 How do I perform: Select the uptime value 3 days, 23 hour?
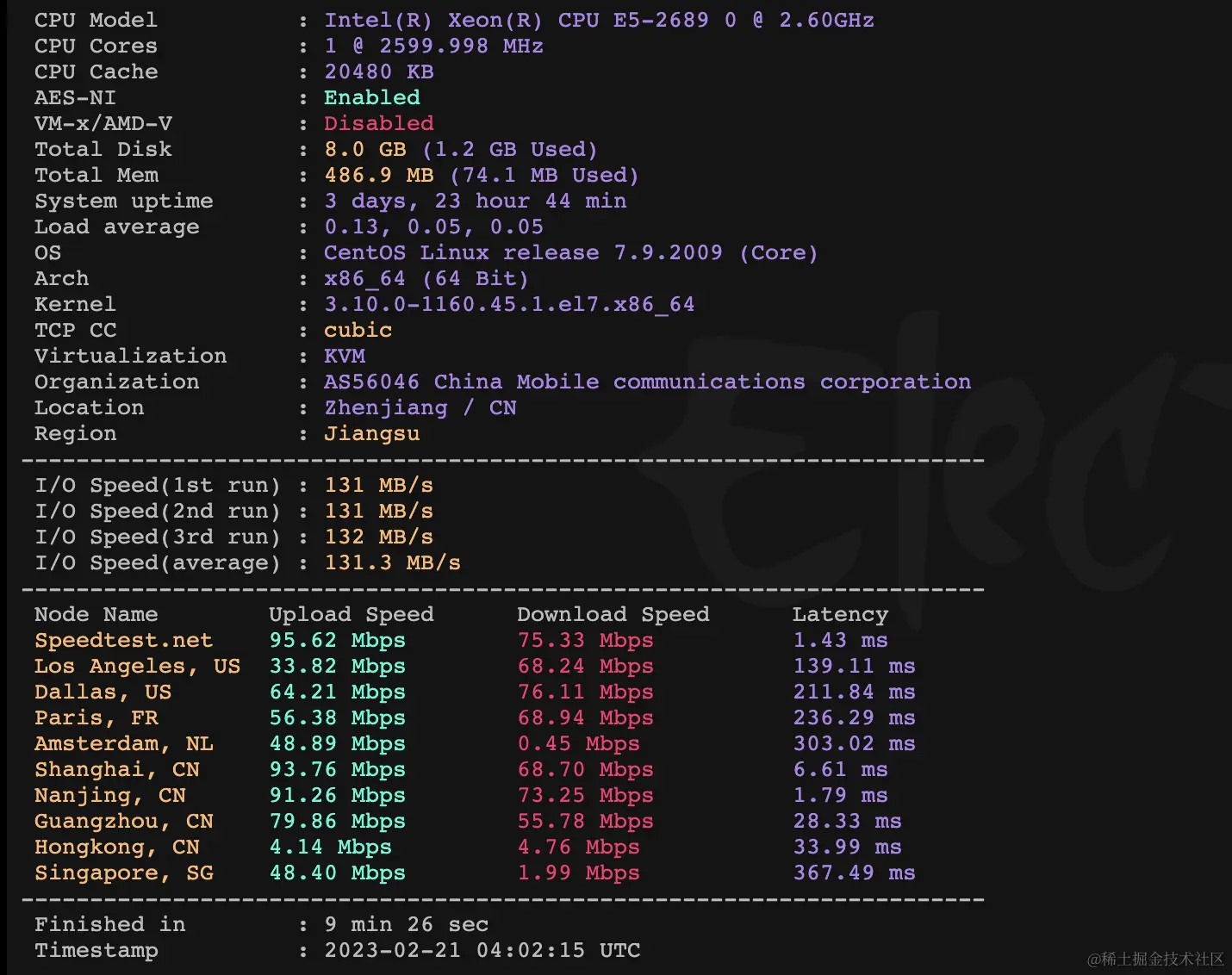tap(475, 201)
